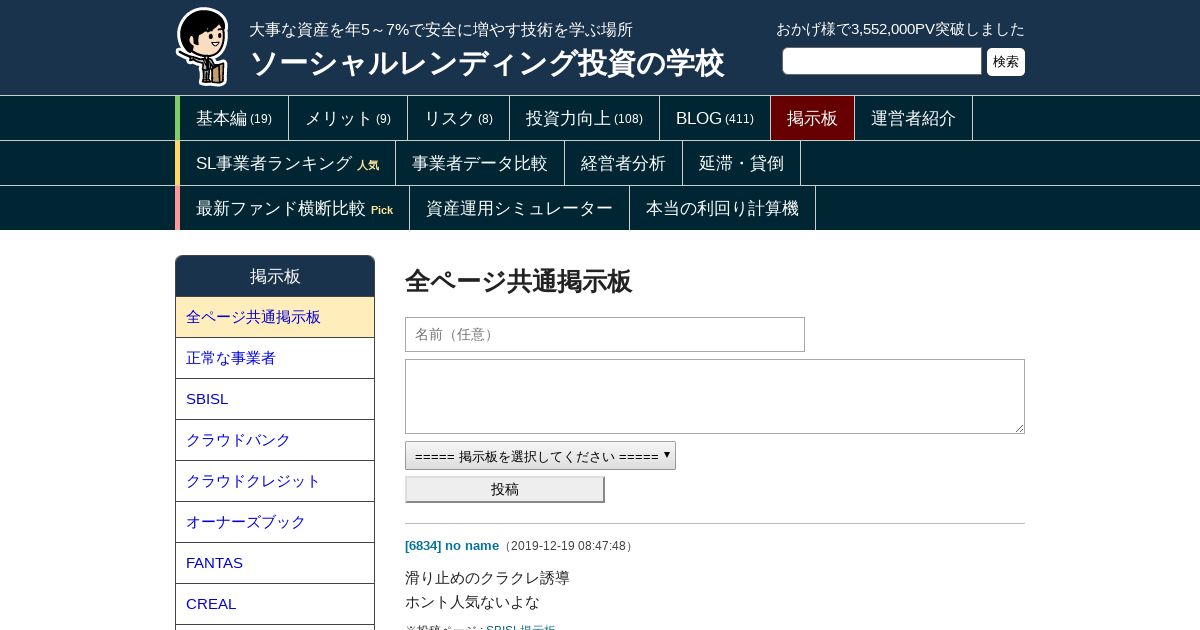Focus the header search input field
Image resolution: width=1200 pixels, height=630 pixels.
(882, 61)
